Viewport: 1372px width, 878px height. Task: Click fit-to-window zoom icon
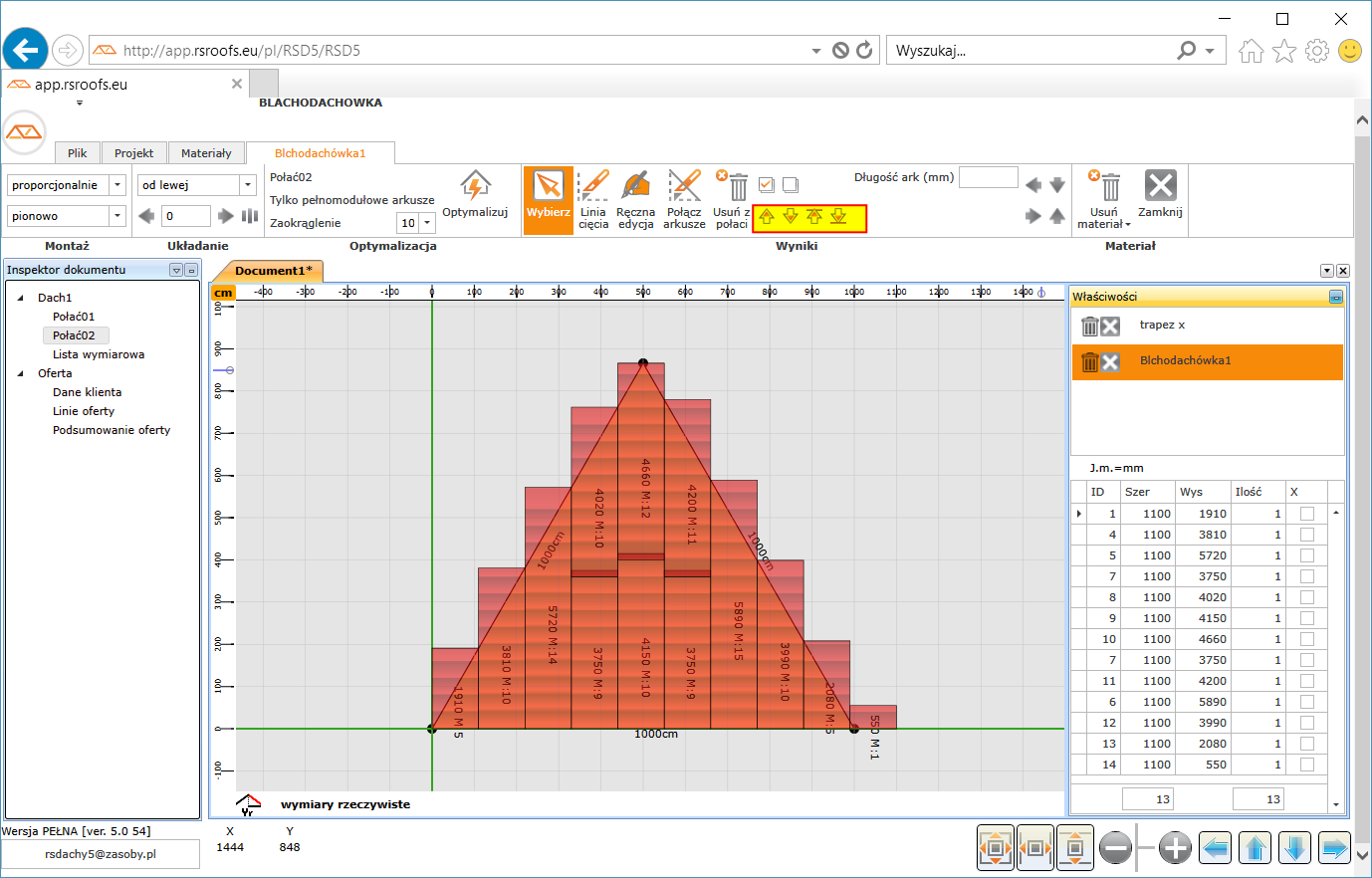point(996,848)
